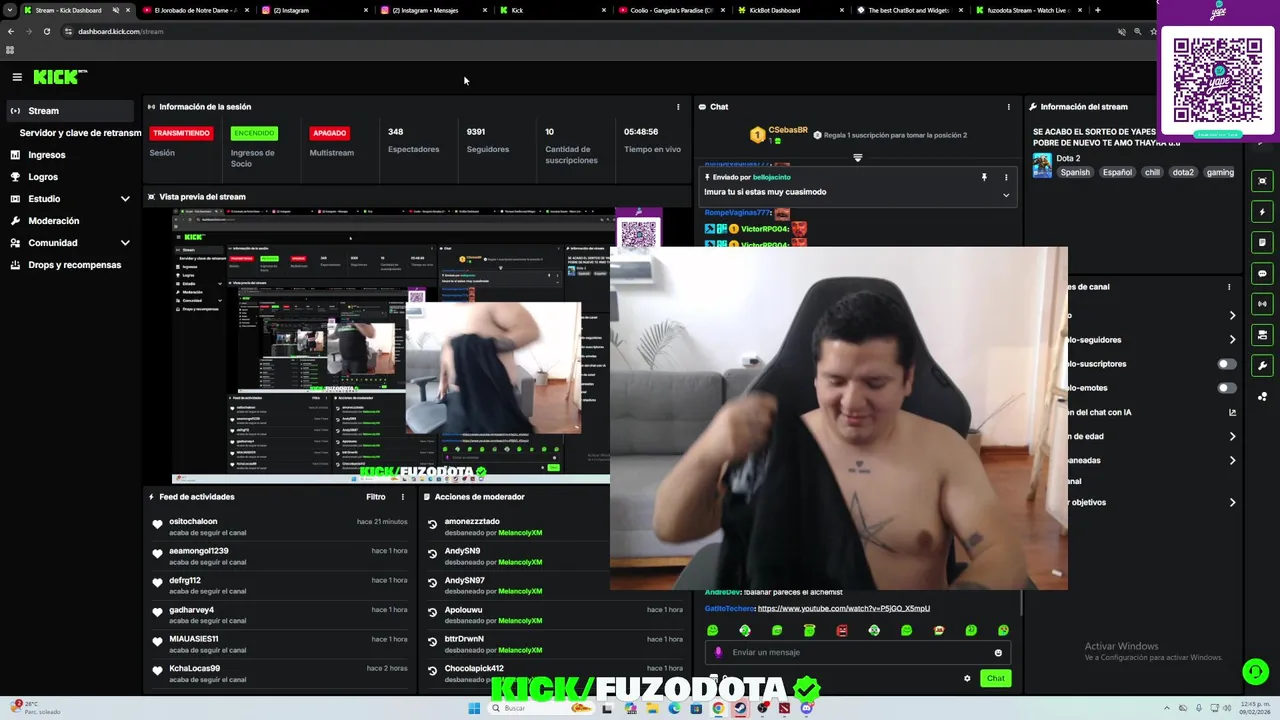Viewport: 1280px width, 720px height.
Task: Click Chocolapick412 in moderator actions
Action: (x=474, y=669)
